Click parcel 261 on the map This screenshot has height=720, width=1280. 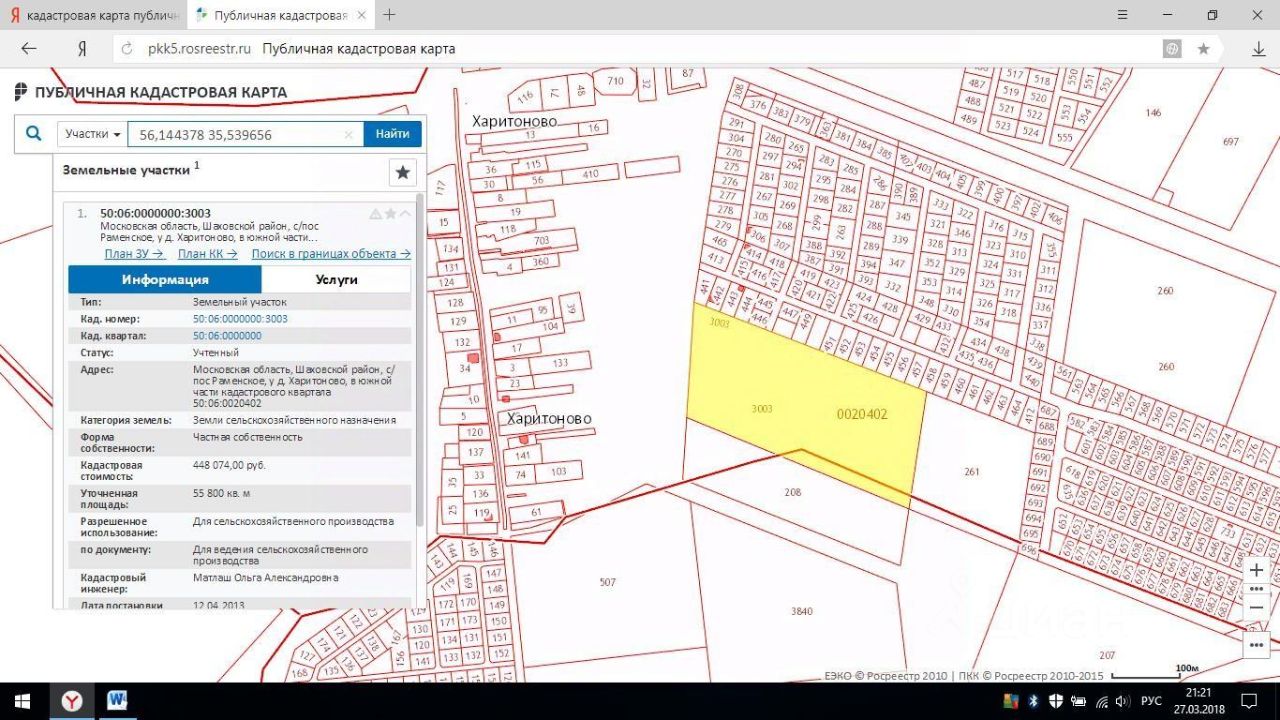coord(972,471)
